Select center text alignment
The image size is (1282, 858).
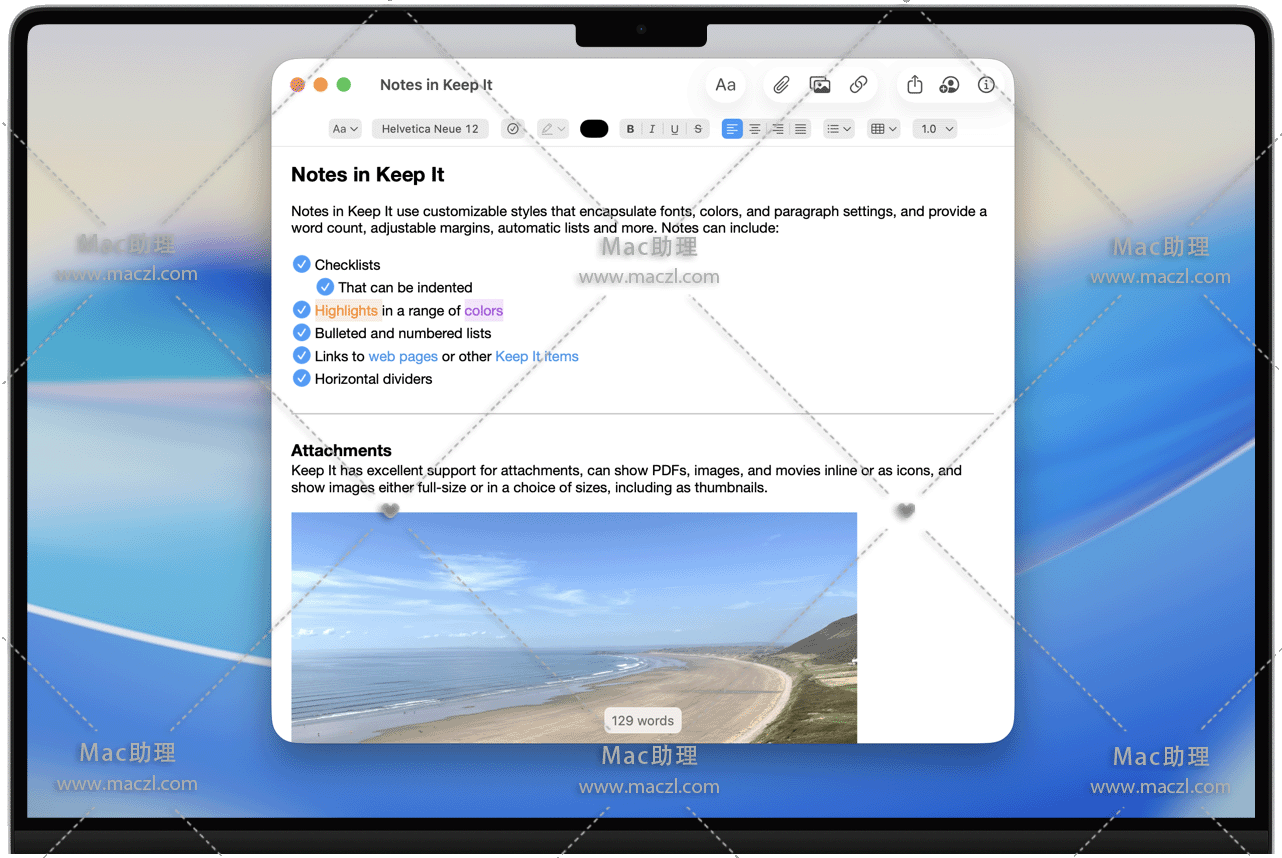pos(755,129)
